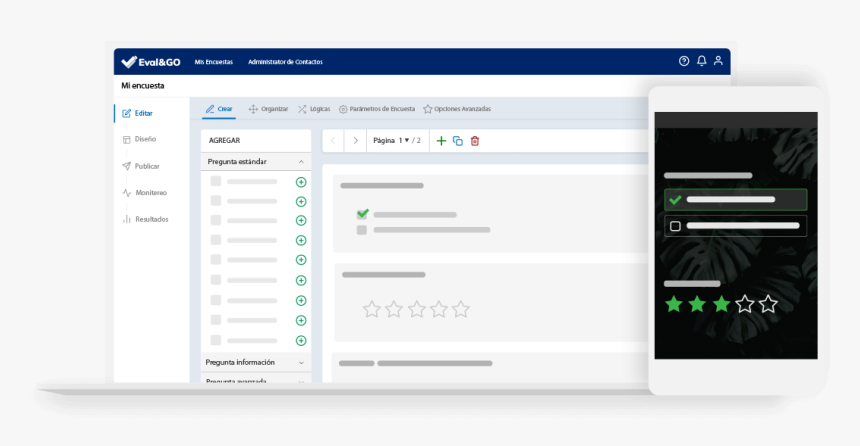Image resolution: width=860 pixels, height=446 pixels.
Task: Click the first empty star in editor rating
Action: (371, 309)
